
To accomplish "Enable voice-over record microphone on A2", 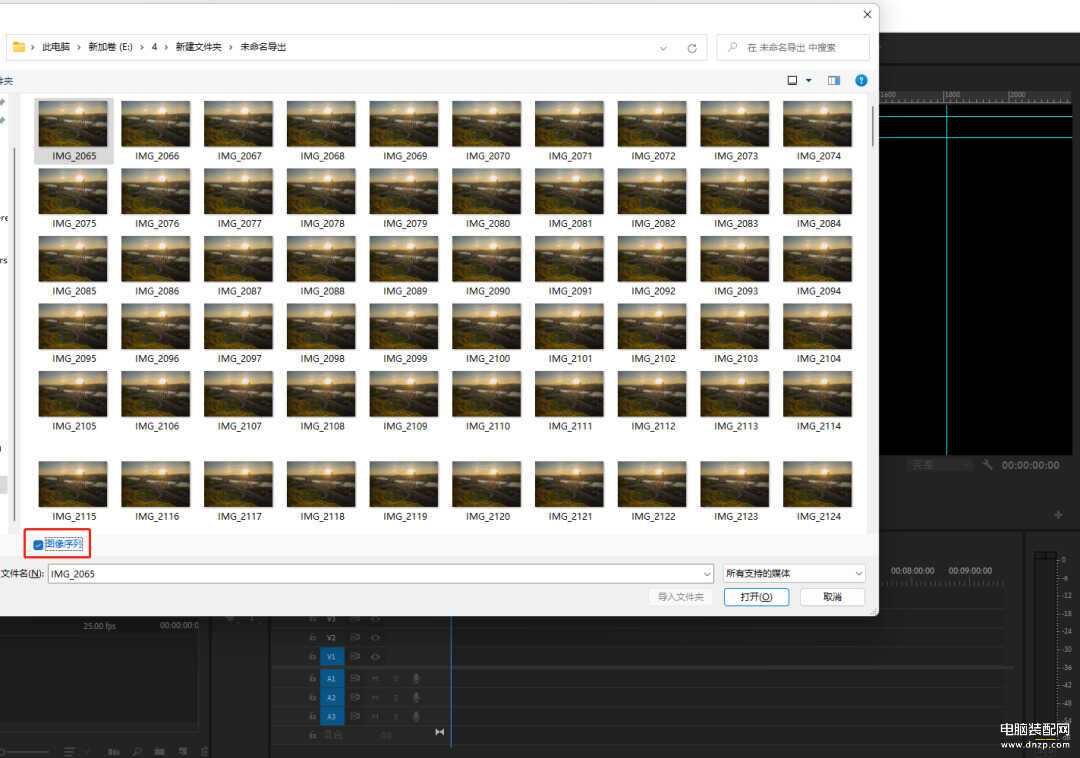I will (x=416, y=697).
